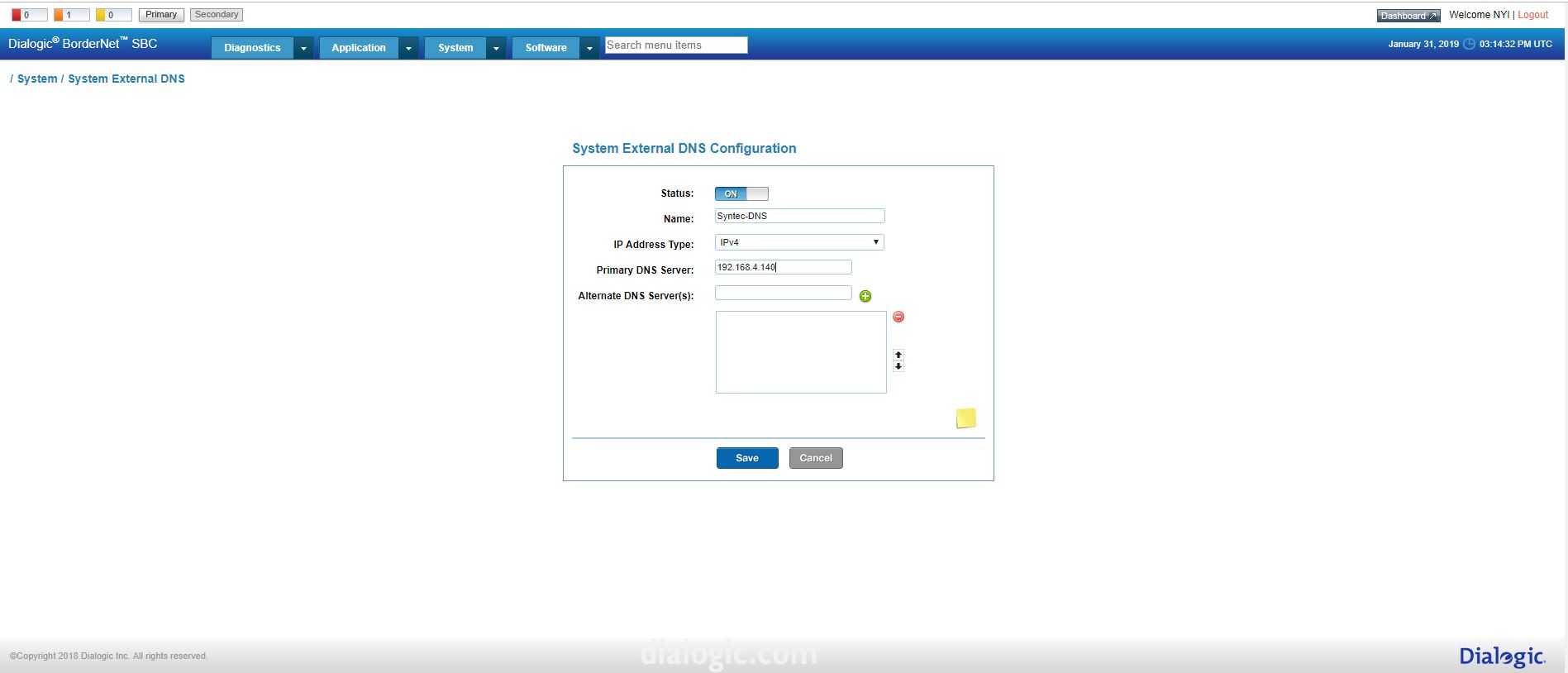
Task: Open the IP Address Type dropdown
Action: [x=799, y=242]
